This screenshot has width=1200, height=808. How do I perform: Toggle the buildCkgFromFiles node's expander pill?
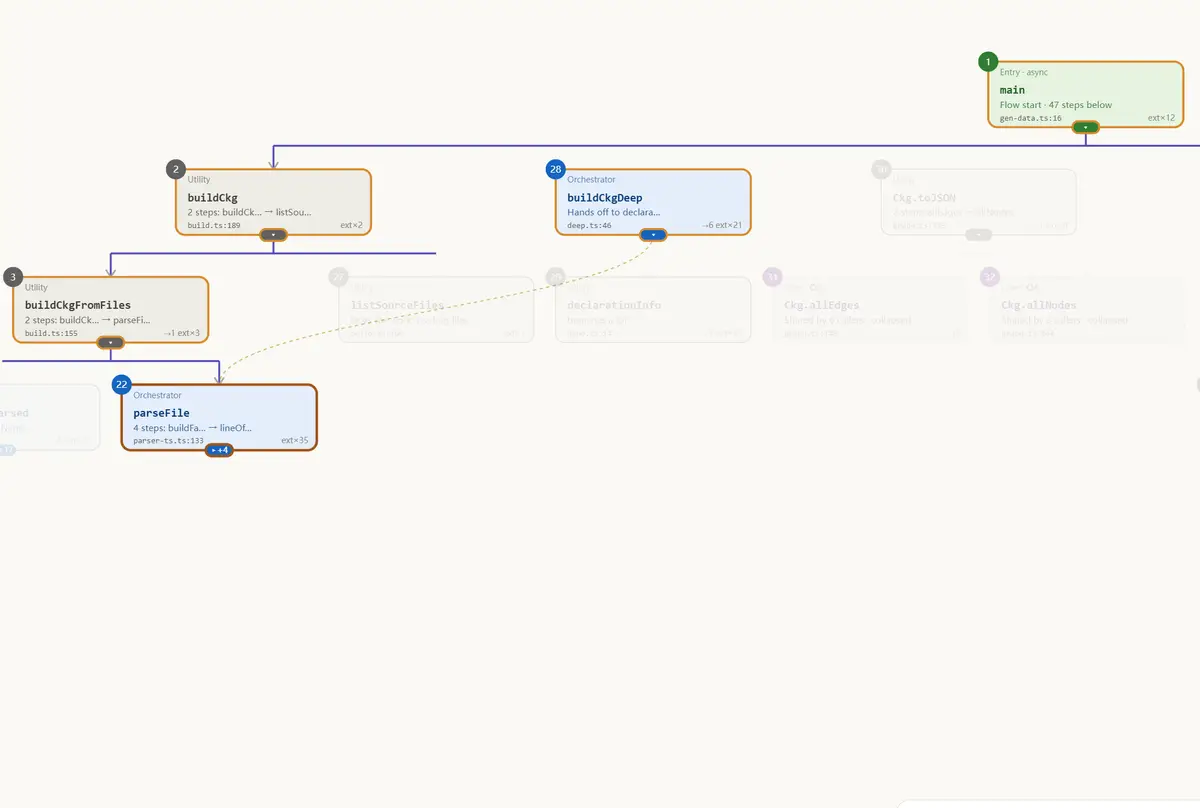click(111, 343)
